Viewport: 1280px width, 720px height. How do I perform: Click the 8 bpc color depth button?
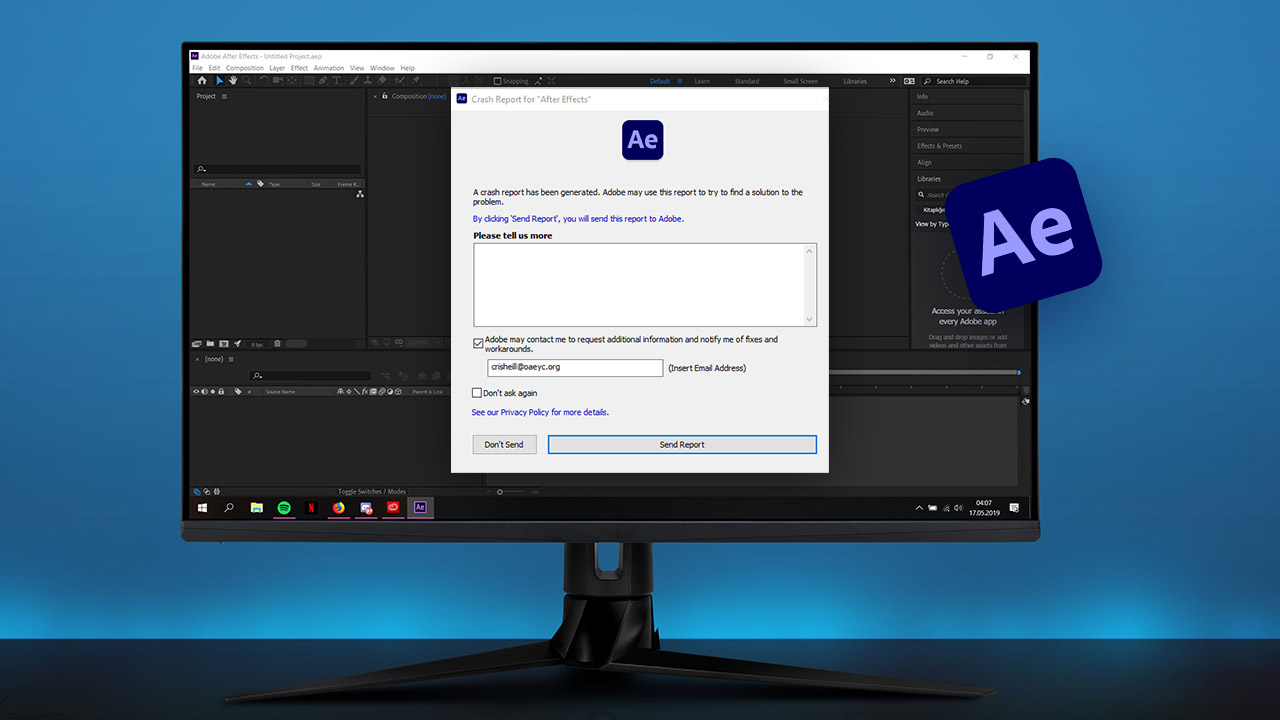tap(257, 344)
